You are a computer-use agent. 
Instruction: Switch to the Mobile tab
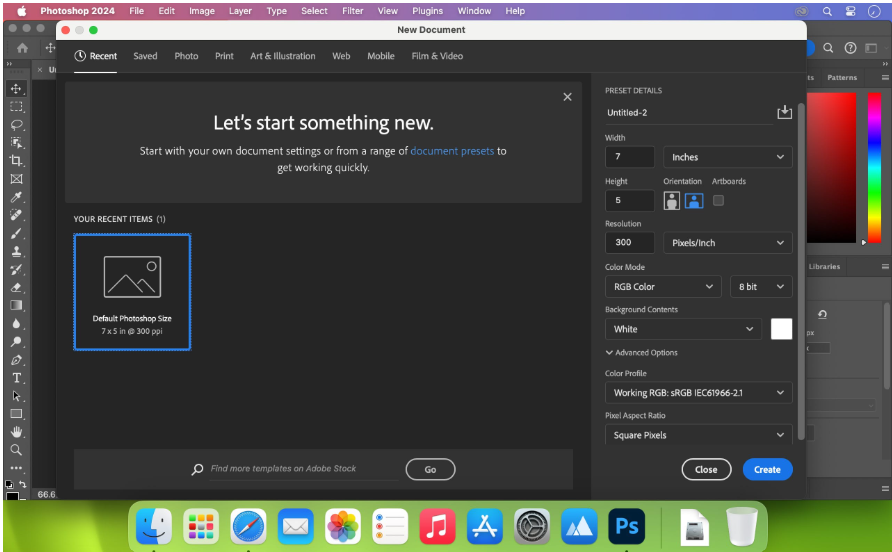tap(381, 56)
